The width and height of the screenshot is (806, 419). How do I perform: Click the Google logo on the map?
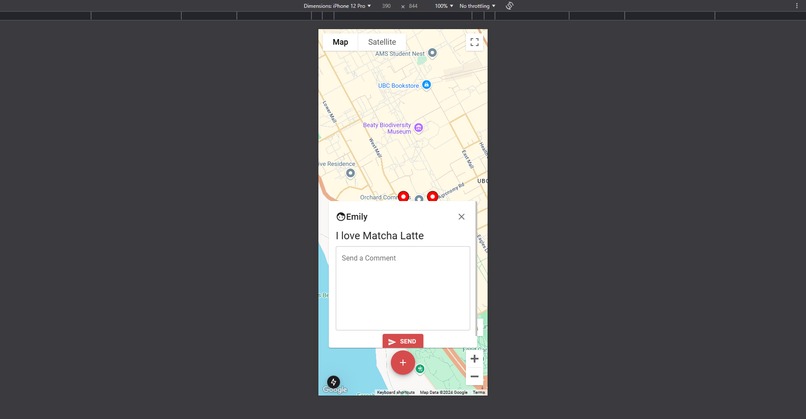point(335,390)
